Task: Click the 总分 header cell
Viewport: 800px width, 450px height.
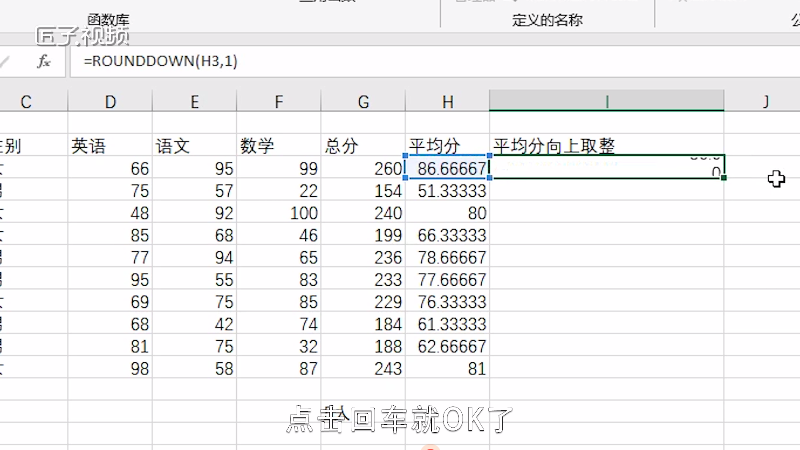Action: pos(363,146)
